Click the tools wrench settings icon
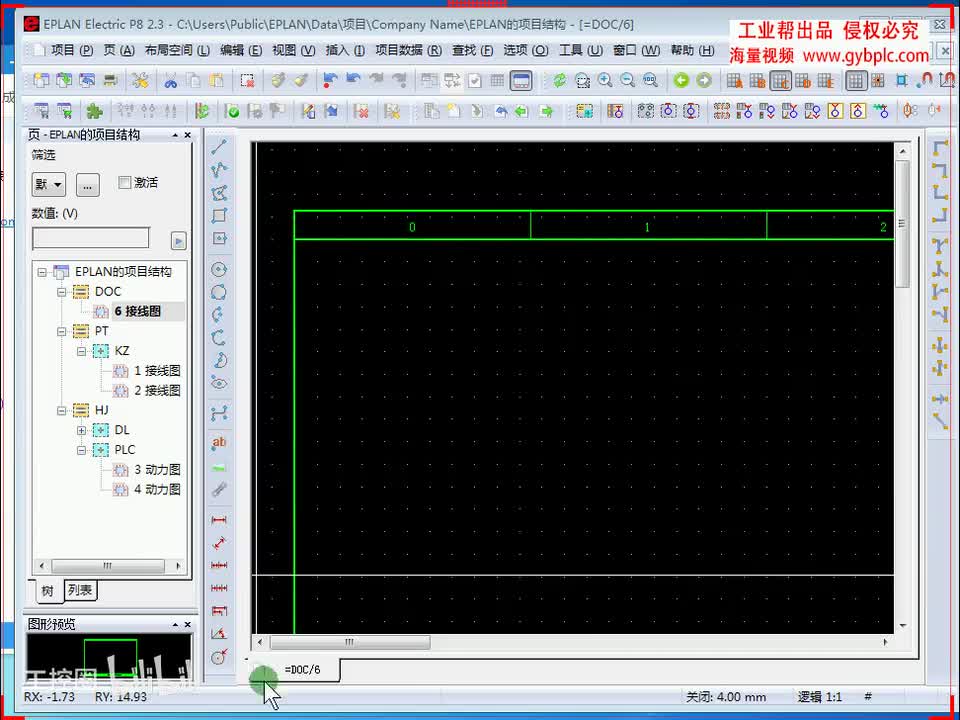This screenshot has width=960, height=720. click(140, 80)
